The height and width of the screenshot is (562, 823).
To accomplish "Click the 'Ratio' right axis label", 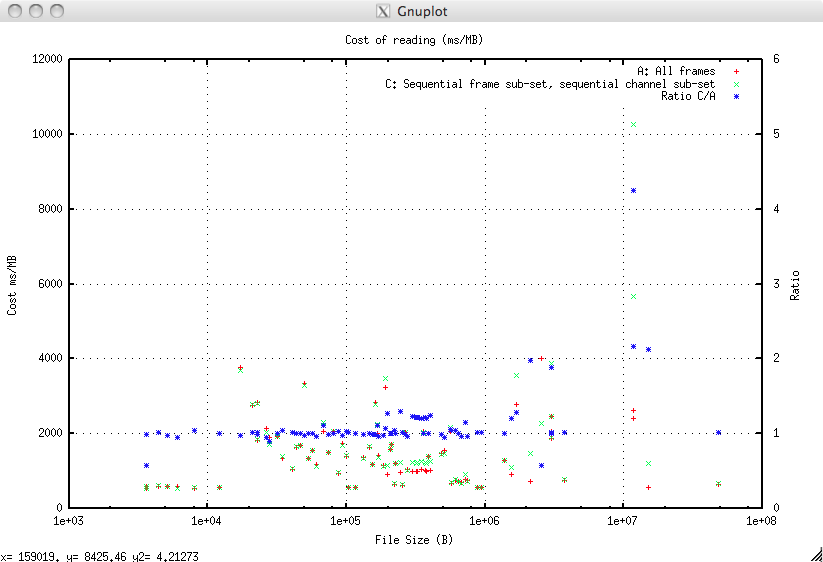I will 795,285.
